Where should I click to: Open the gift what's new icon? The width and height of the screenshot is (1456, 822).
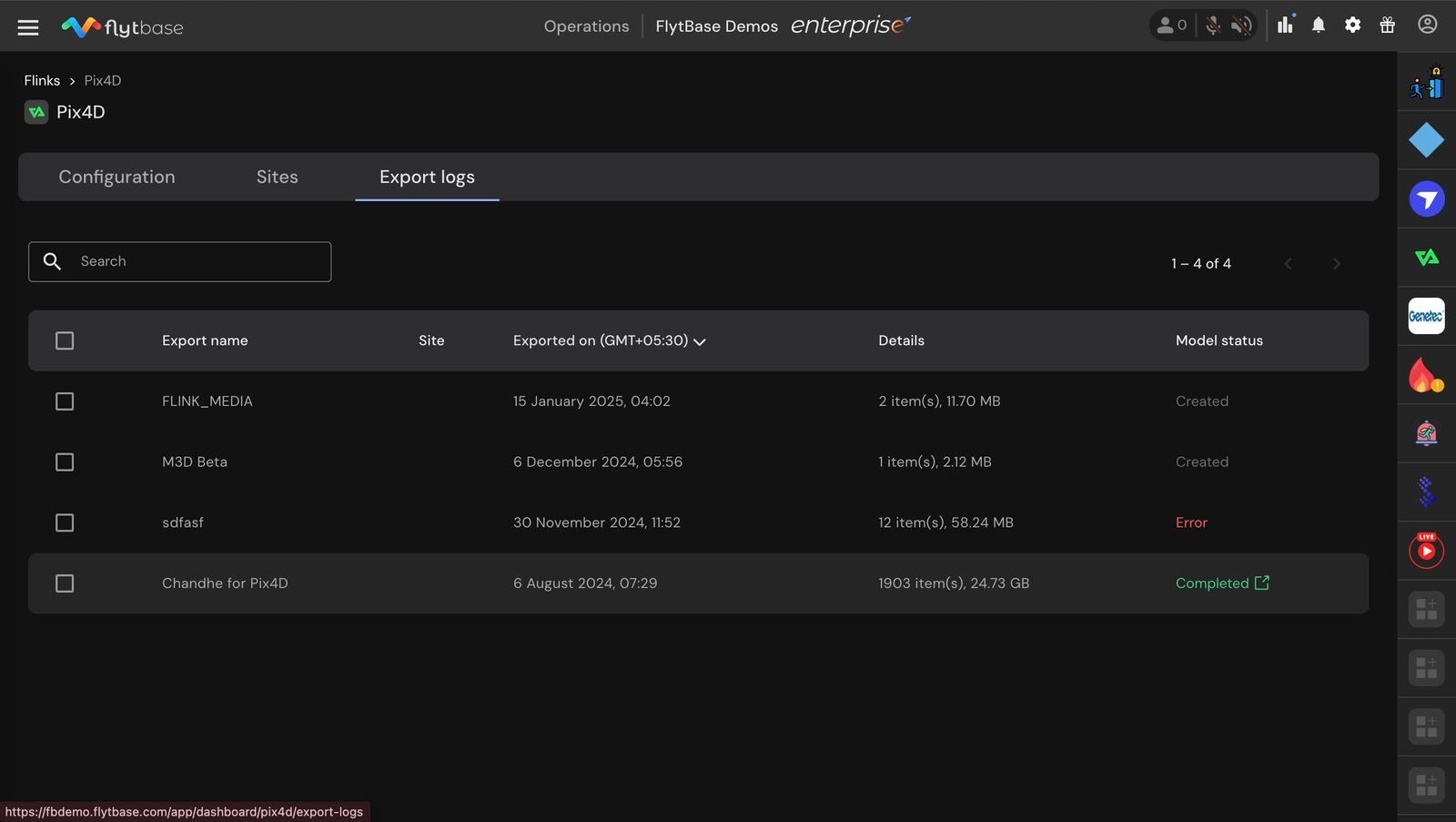[1388, 25]
